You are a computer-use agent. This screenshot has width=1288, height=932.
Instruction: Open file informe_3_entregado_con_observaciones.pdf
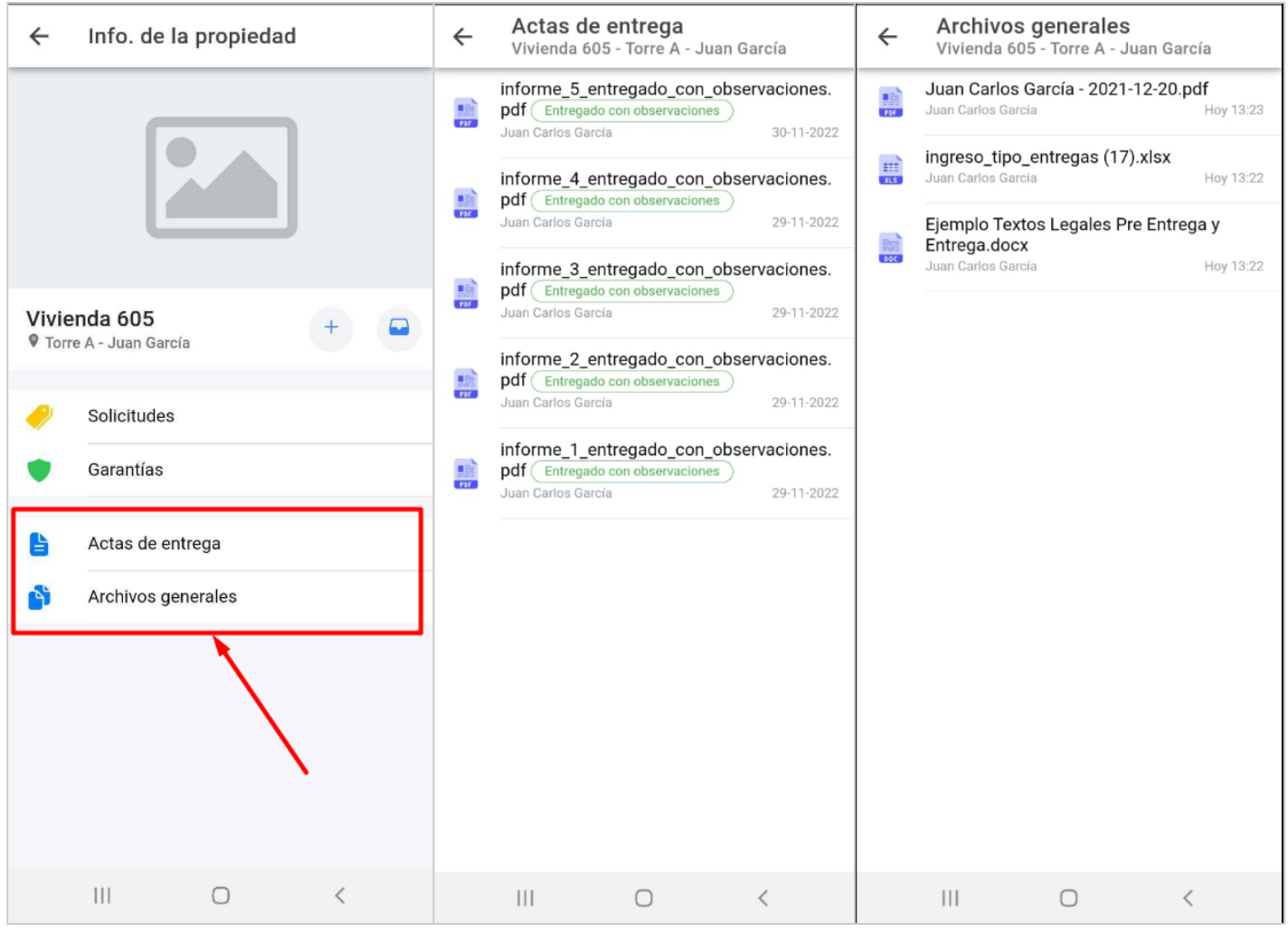click(x=644, y=293)
